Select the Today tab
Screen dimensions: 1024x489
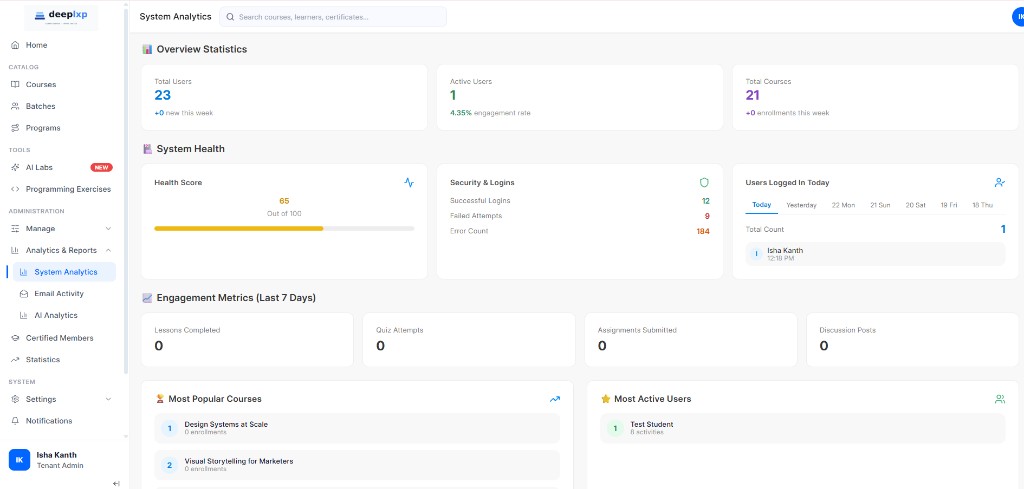tap(761, 205)
